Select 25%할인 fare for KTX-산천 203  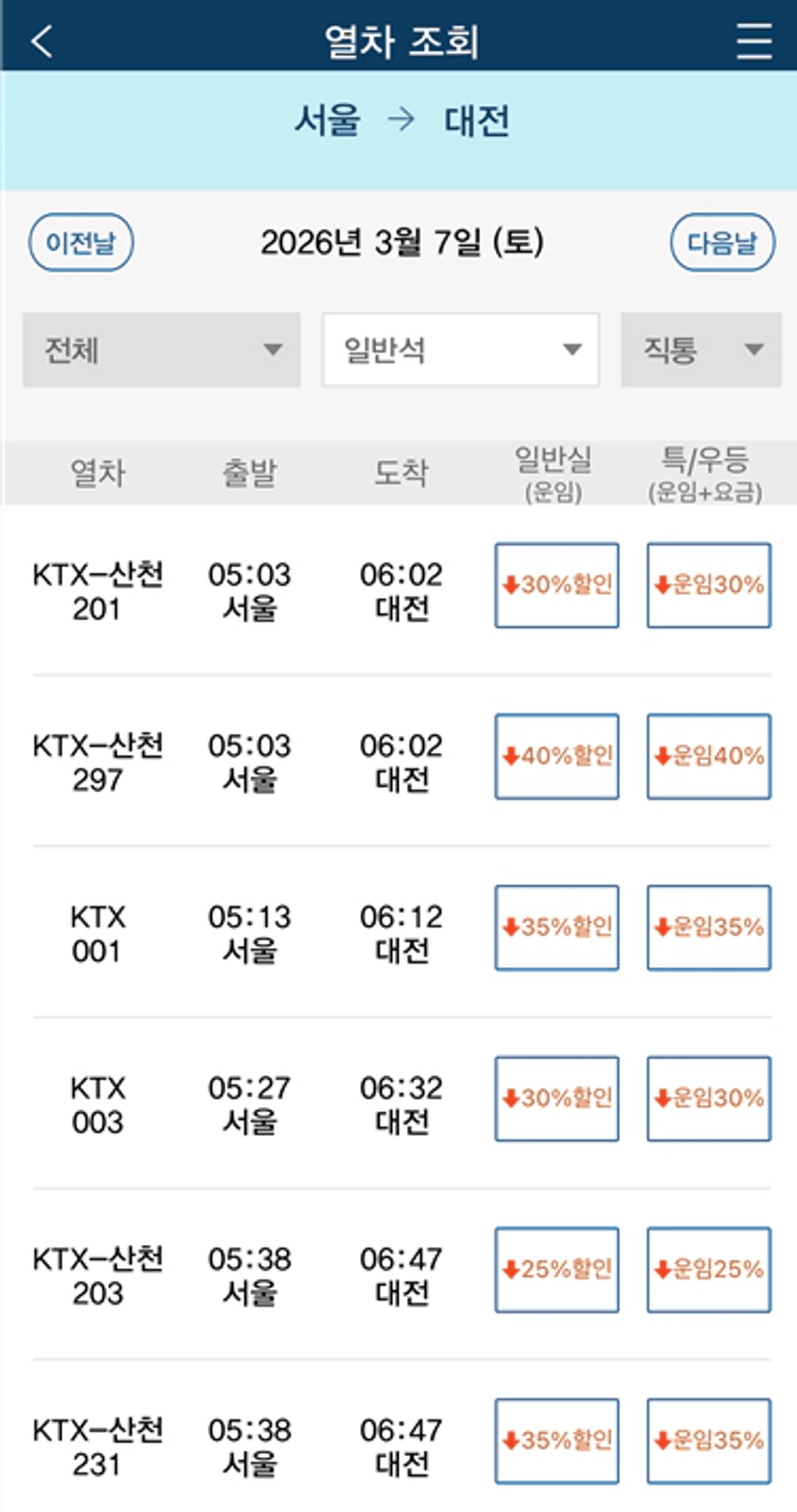click(x=557, y=1269)
